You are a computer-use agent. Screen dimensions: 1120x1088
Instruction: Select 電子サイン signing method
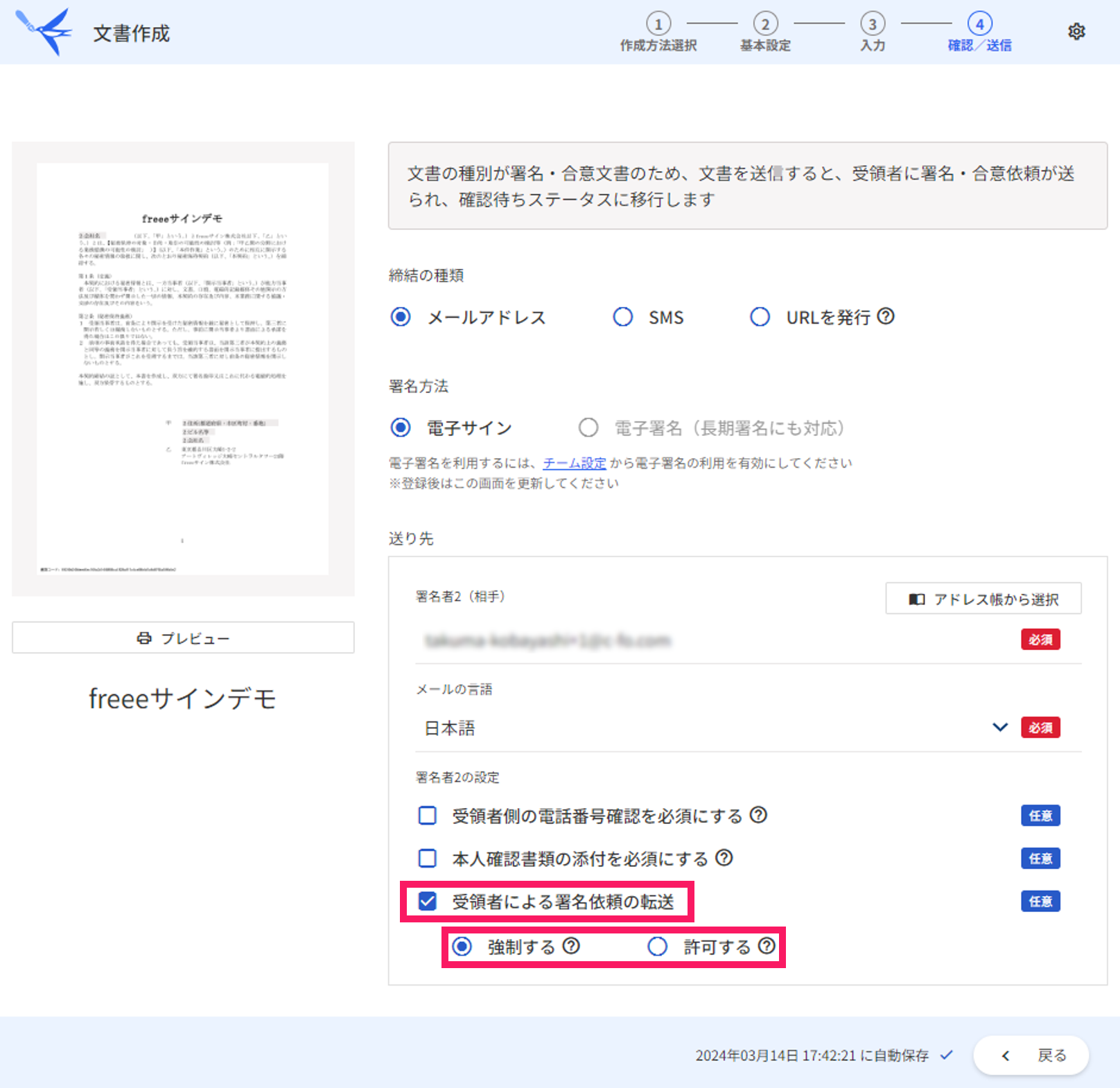pos(401,428)
